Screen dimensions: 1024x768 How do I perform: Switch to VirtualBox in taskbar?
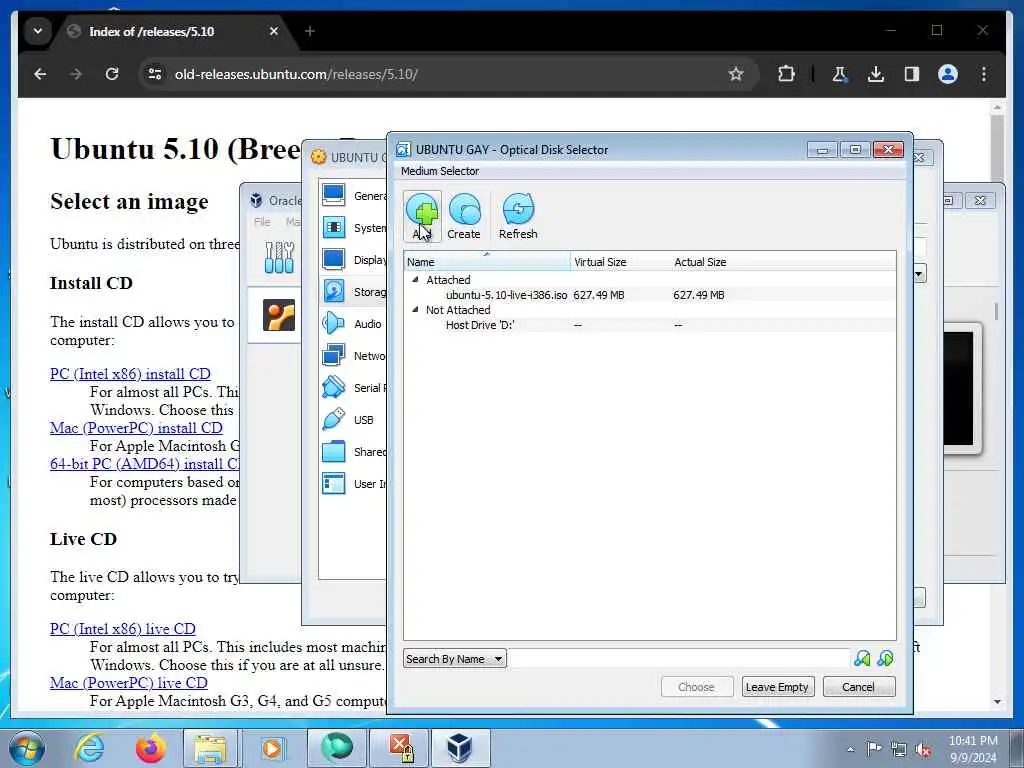coord(460,748)
